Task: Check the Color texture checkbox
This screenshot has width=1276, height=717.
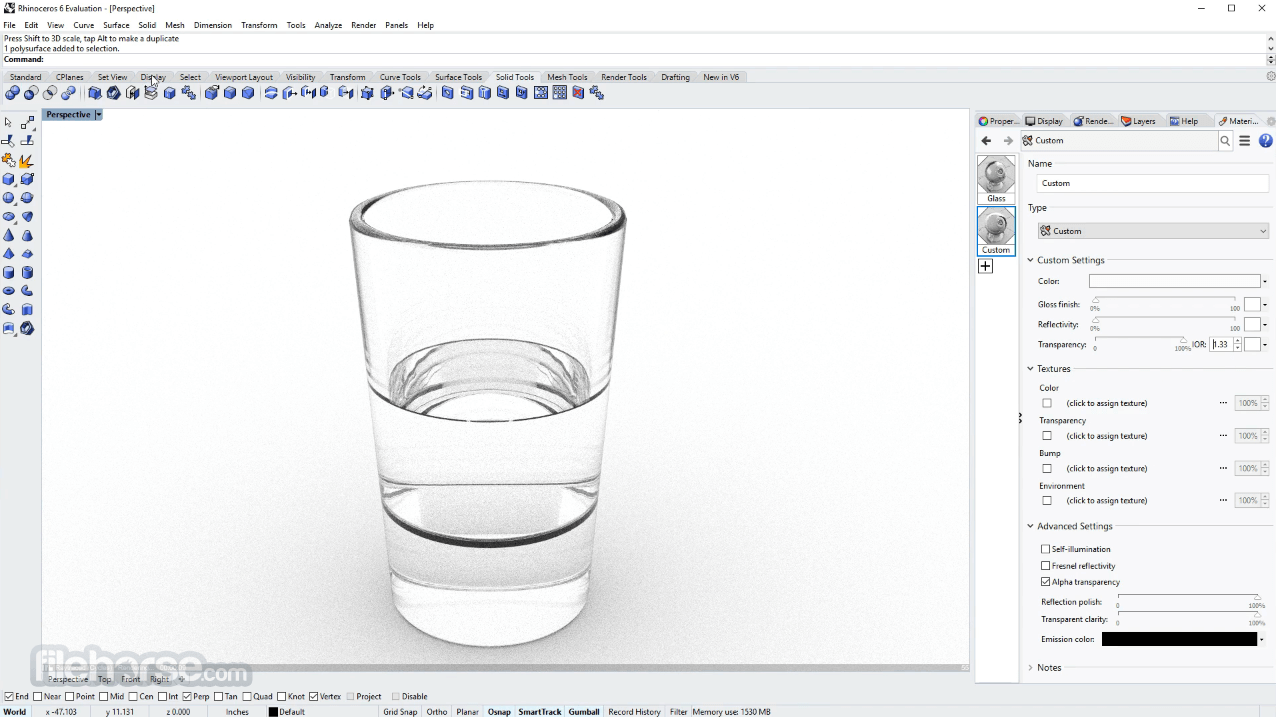Action: tap(1047, 403)
